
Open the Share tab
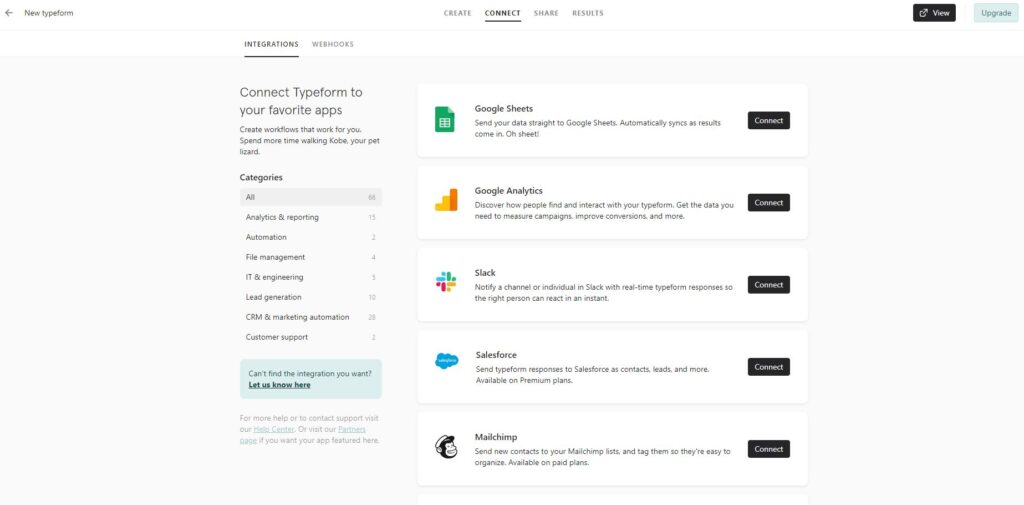pos(546,13)
